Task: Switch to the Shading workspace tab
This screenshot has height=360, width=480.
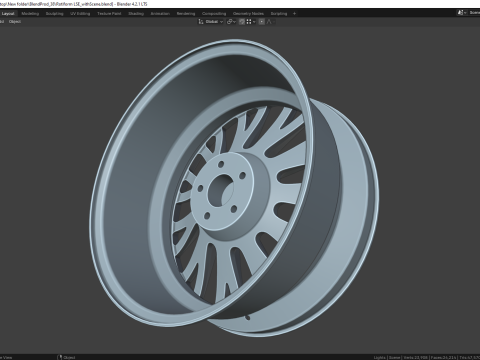Action: pos(136,14)
